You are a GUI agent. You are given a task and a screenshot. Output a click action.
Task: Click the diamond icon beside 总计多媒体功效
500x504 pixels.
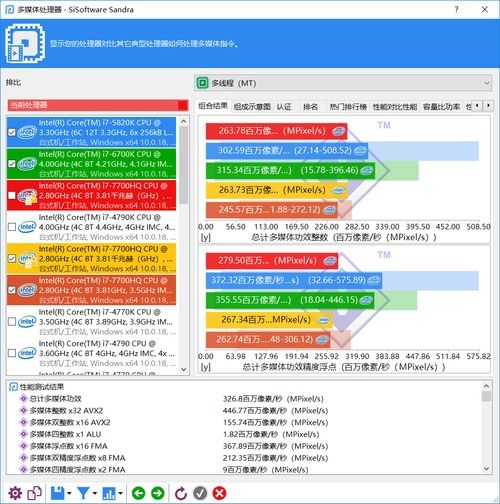[23, 398]
